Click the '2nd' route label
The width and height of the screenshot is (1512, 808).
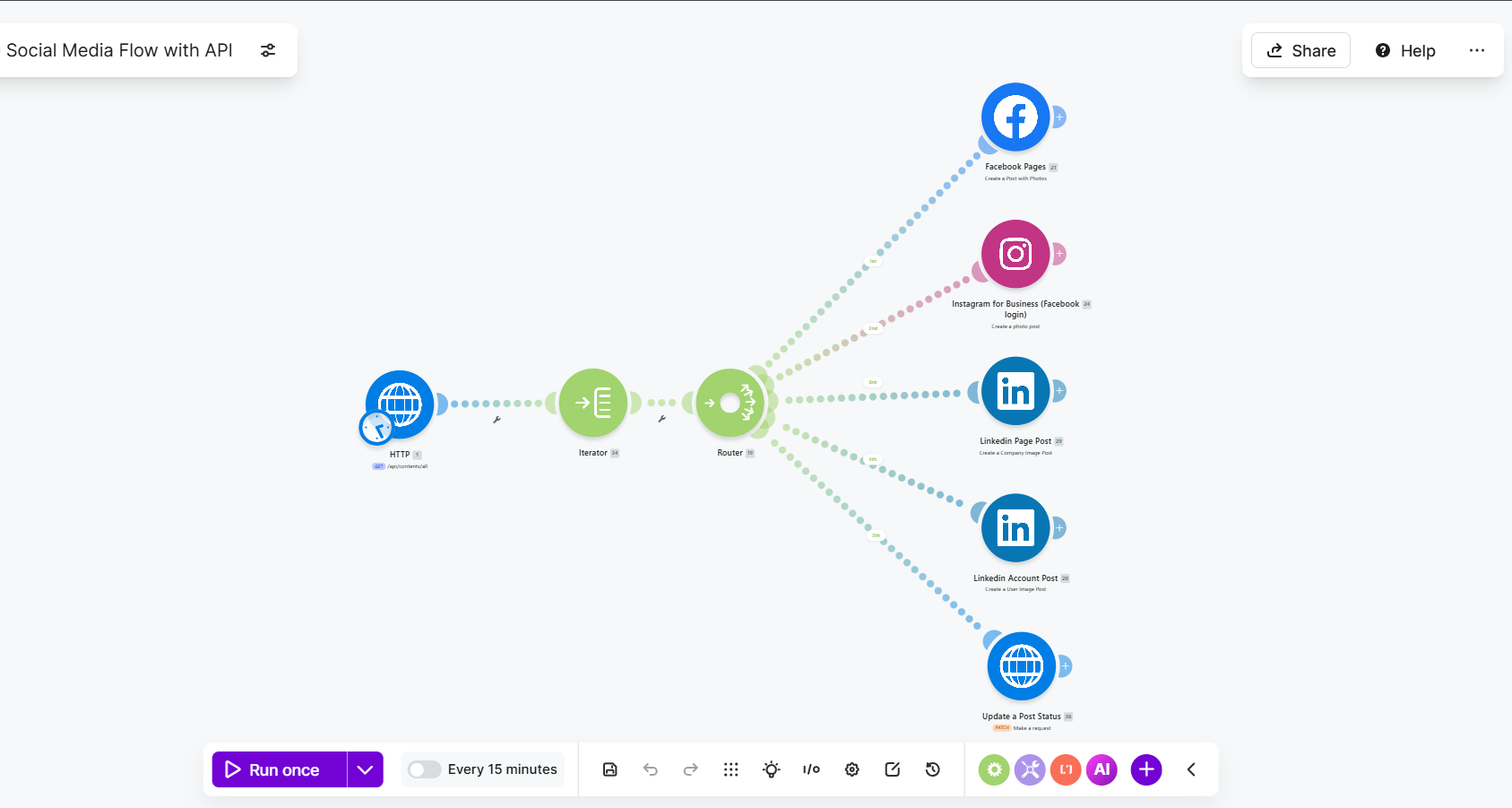pyautogui.click(x=873, y=328)
